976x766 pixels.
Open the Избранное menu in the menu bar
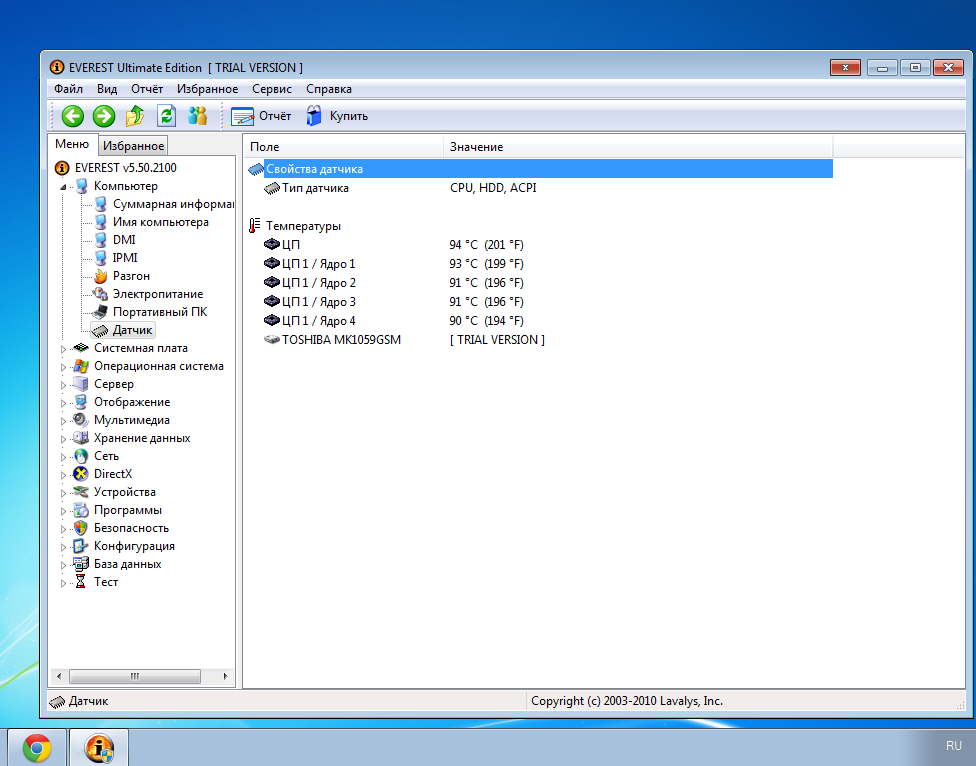coord(207,89)
